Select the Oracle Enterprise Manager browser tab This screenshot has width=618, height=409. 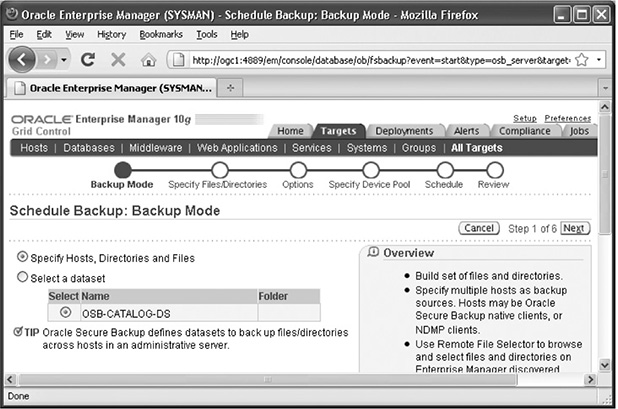coord(112,88)
